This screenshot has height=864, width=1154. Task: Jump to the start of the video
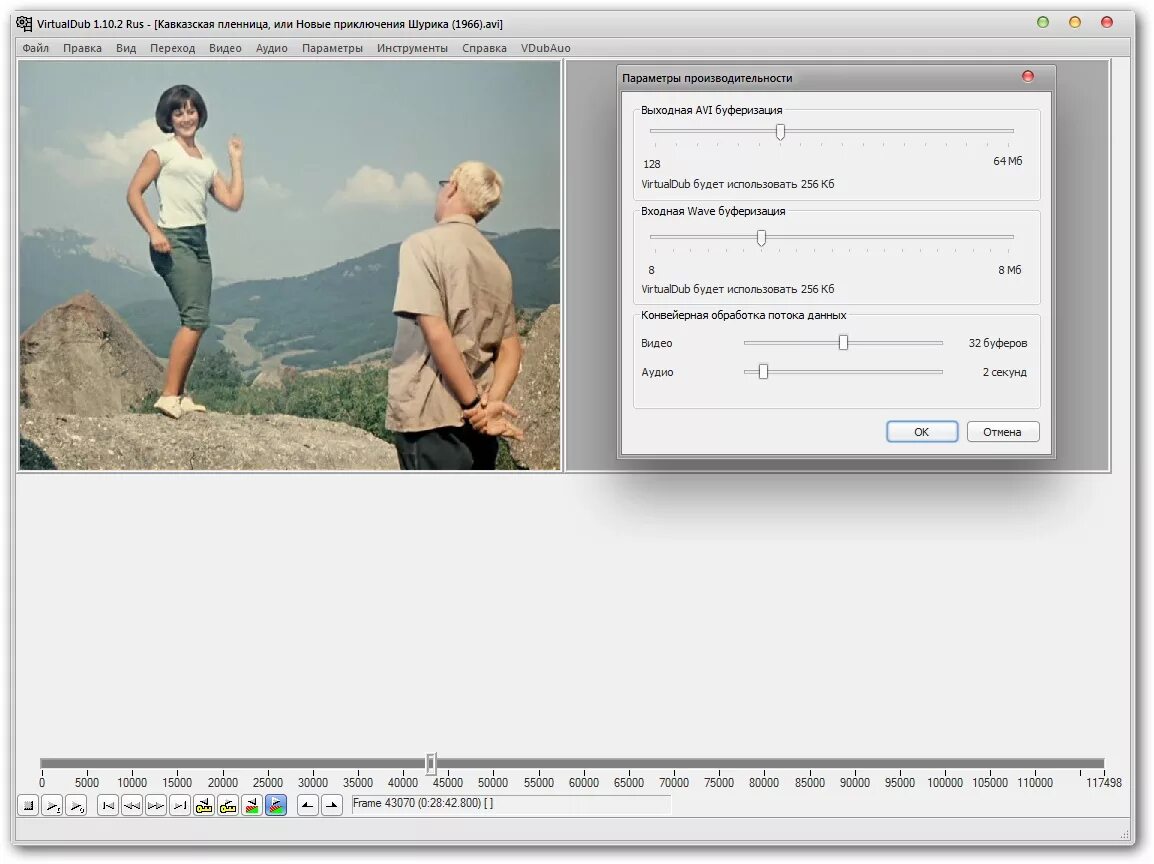(108, 806)
